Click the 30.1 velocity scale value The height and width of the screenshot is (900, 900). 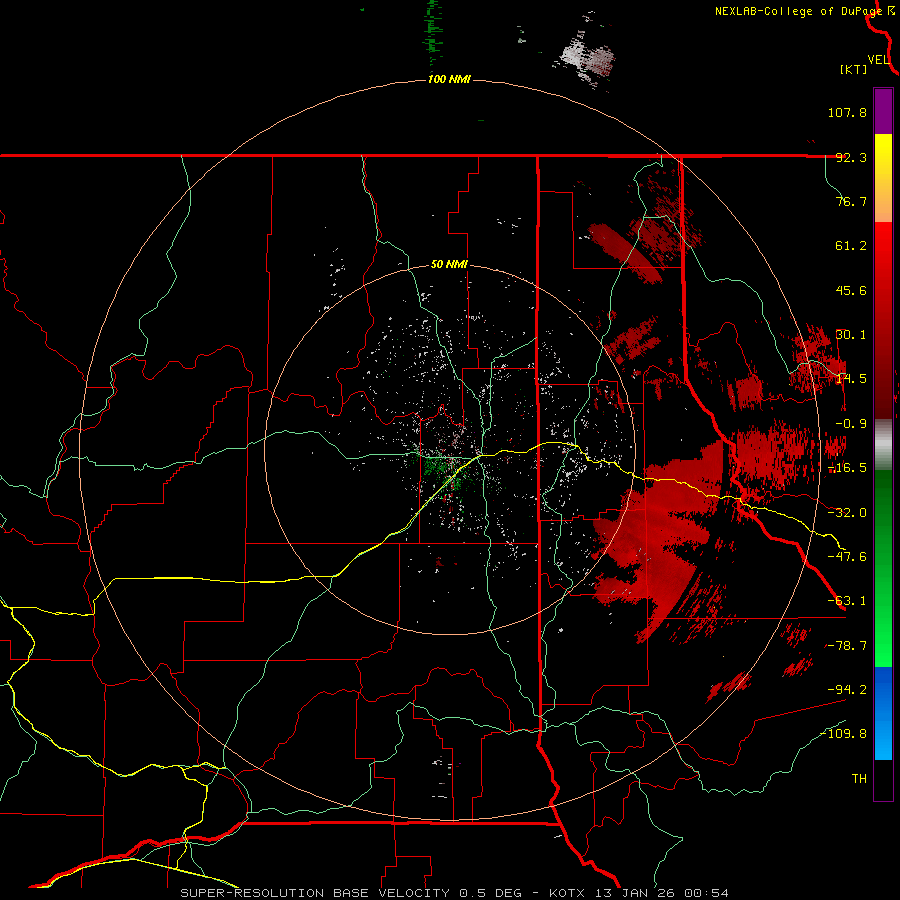point(851,335)
